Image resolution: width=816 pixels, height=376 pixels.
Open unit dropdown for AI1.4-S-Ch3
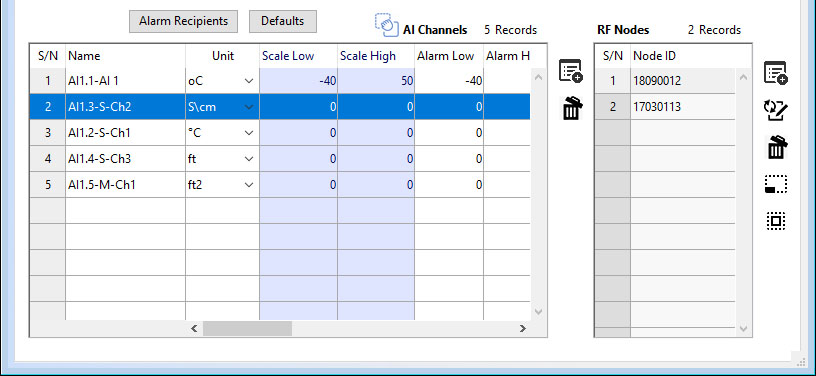(x=249, y=159)
